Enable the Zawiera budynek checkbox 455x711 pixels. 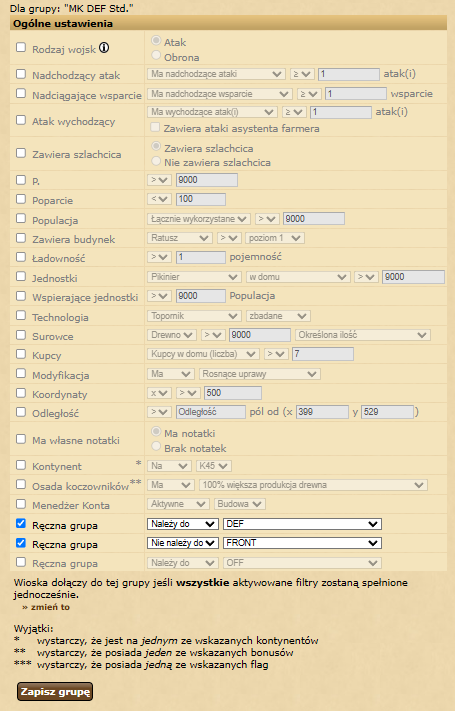click(21, 238)
